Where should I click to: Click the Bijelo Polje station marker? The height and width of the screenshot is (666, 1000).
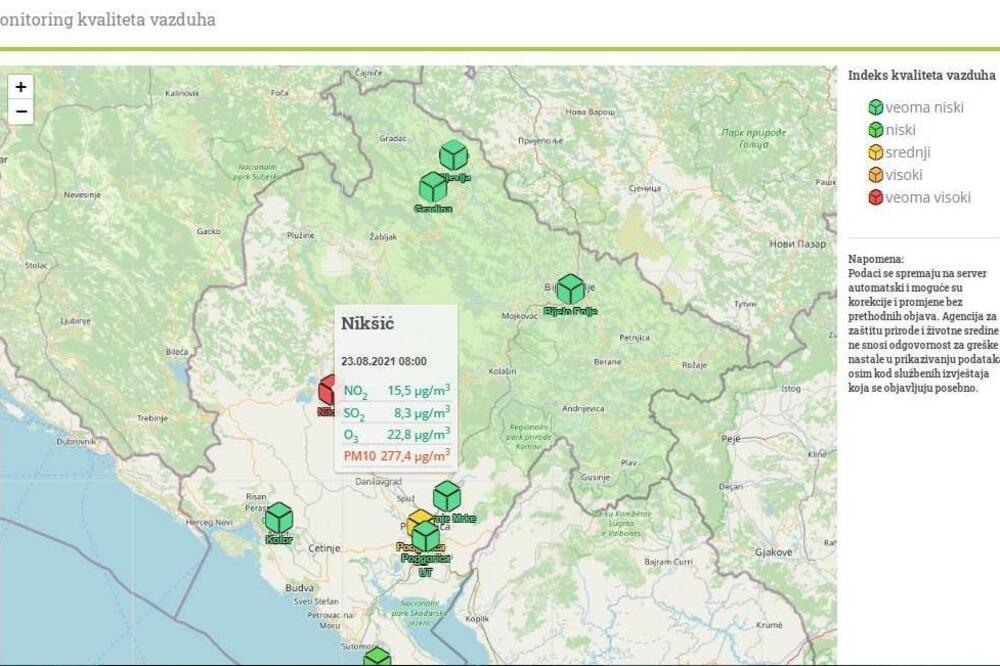click(570, 289)
